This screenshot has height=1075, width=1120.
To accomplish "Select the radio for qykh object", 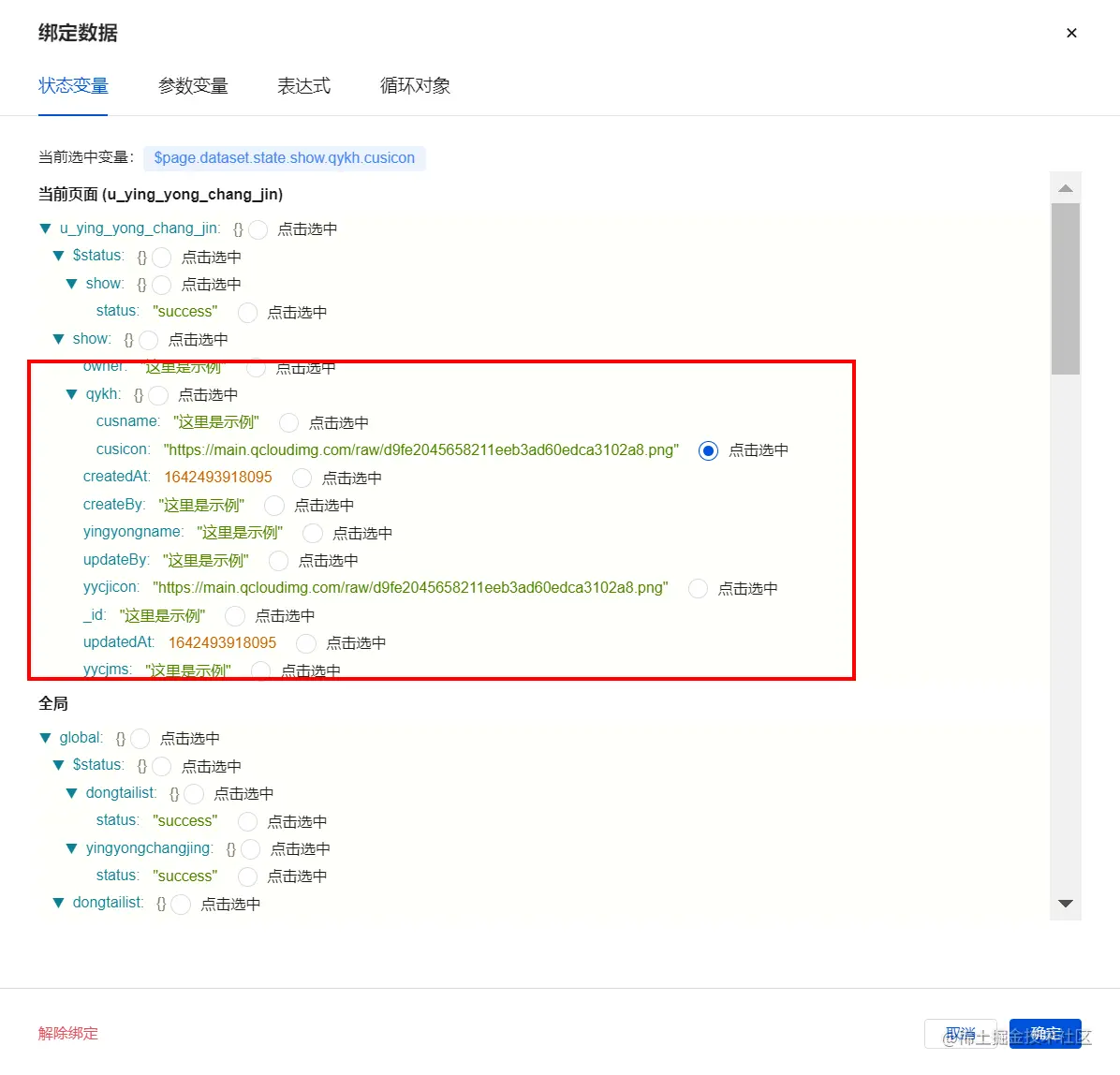I will tap(158, 395).
